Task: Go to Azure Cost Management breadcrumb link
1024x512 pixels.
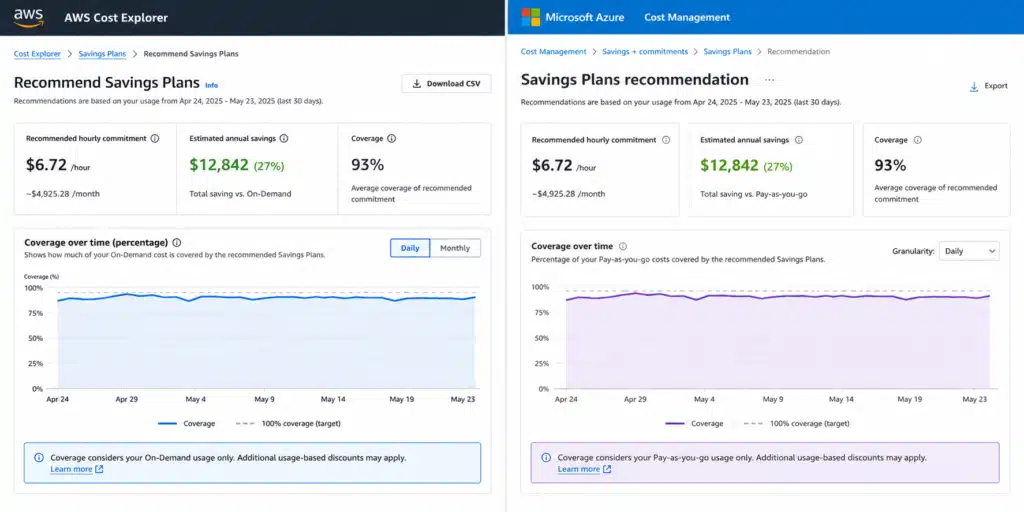Action: (x=554, y=51)
